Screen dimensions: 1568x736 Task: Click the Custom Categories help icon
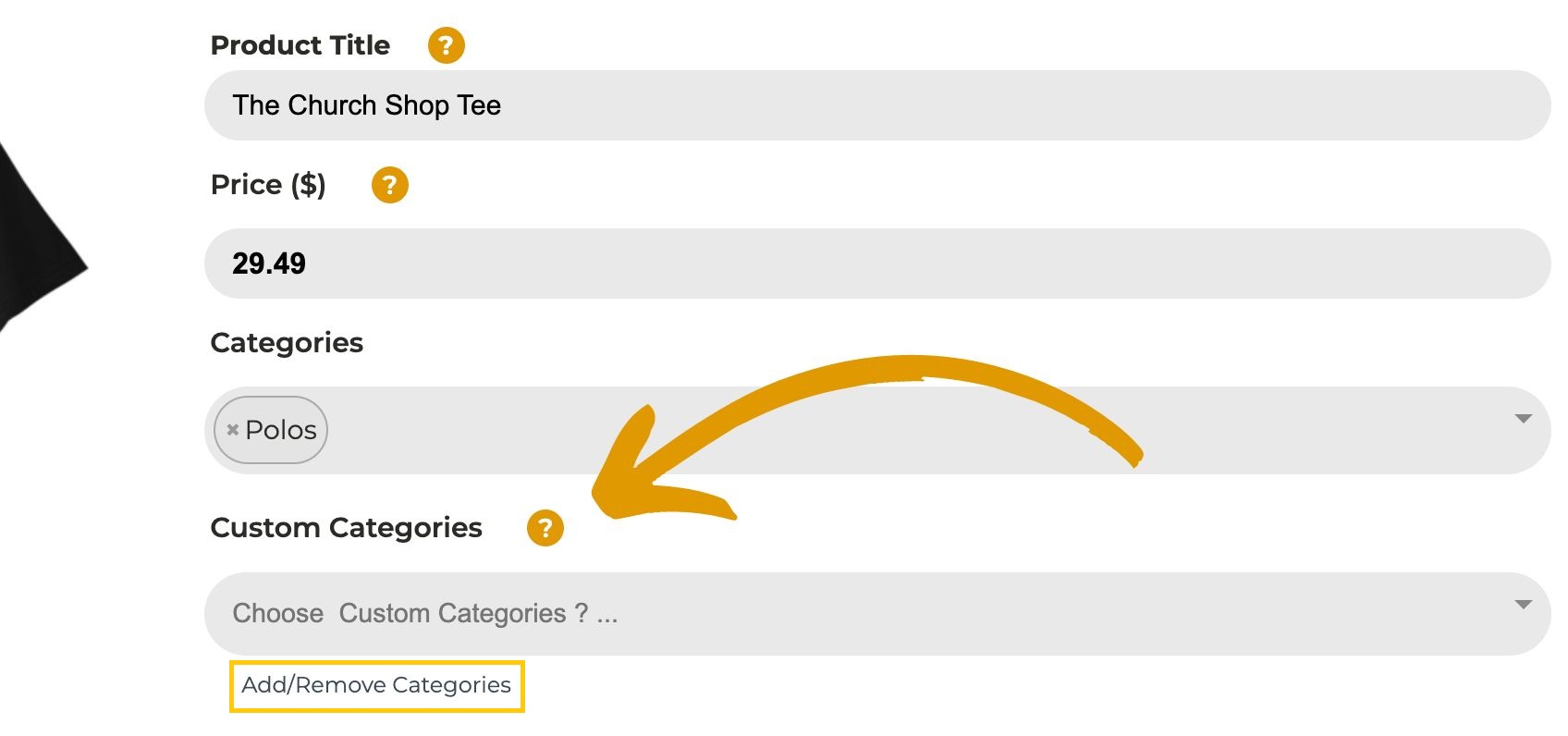pos(545,528)
